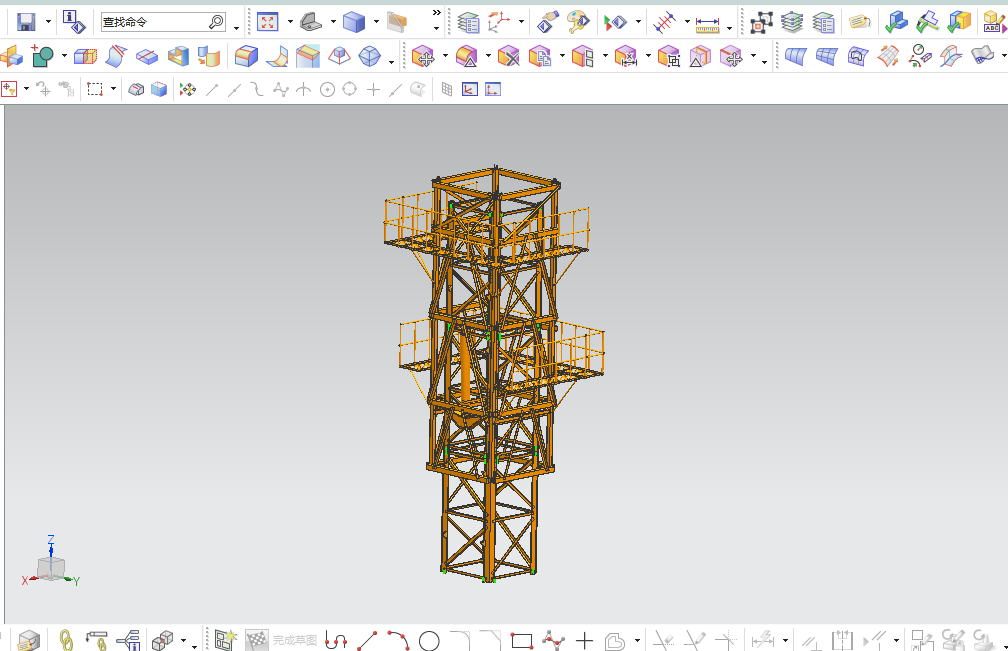This screenshot has height=651, width=1008.
Task: Click the shell hollow box icon
Action: pyautogui.click(x=179, y=57)
